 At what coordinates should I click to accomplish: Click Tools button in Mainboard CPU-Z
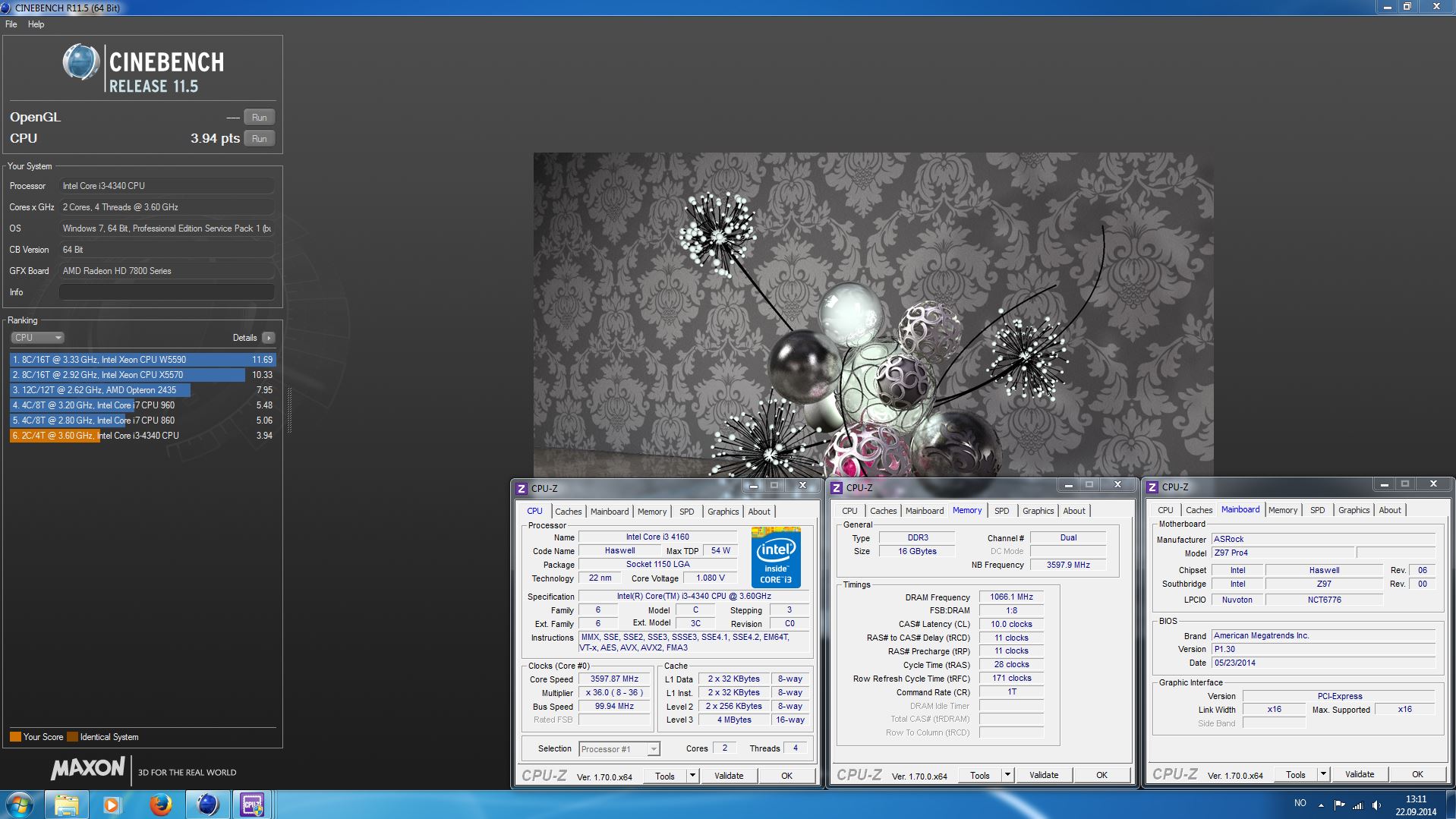click(1295, 774)
